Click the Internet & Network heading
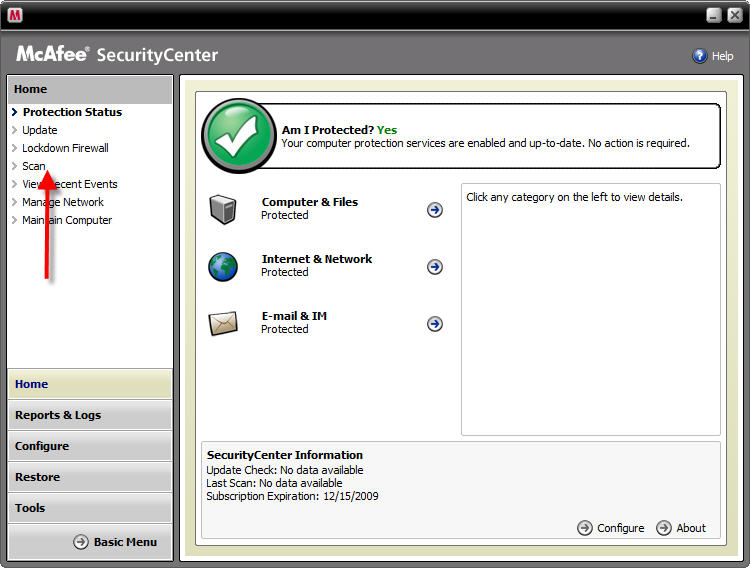The width and height of the screenshot is (750, 568). click(317, 259)
